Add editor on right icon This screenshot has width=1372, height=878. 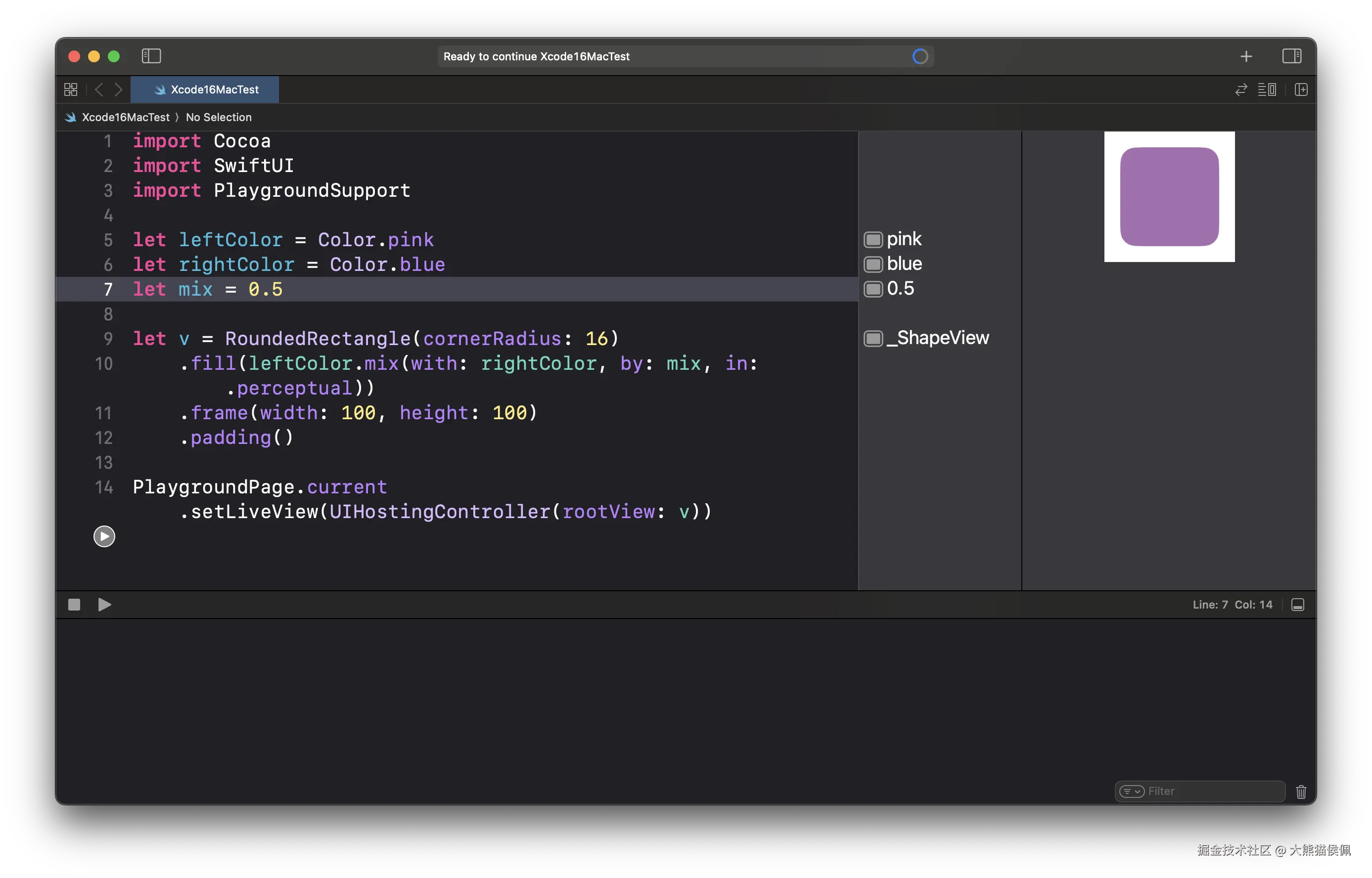click(1301, 89)
